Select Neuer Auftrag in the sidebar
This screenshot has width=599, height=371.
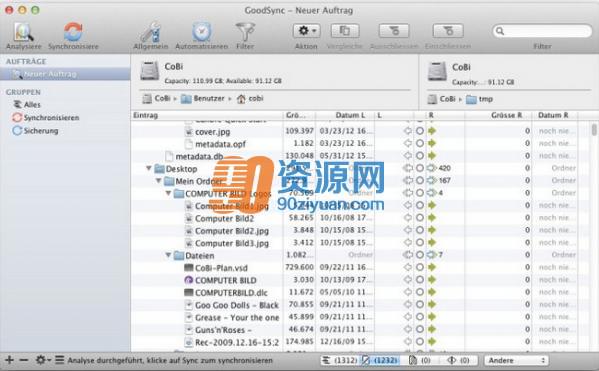click(65, 74)
